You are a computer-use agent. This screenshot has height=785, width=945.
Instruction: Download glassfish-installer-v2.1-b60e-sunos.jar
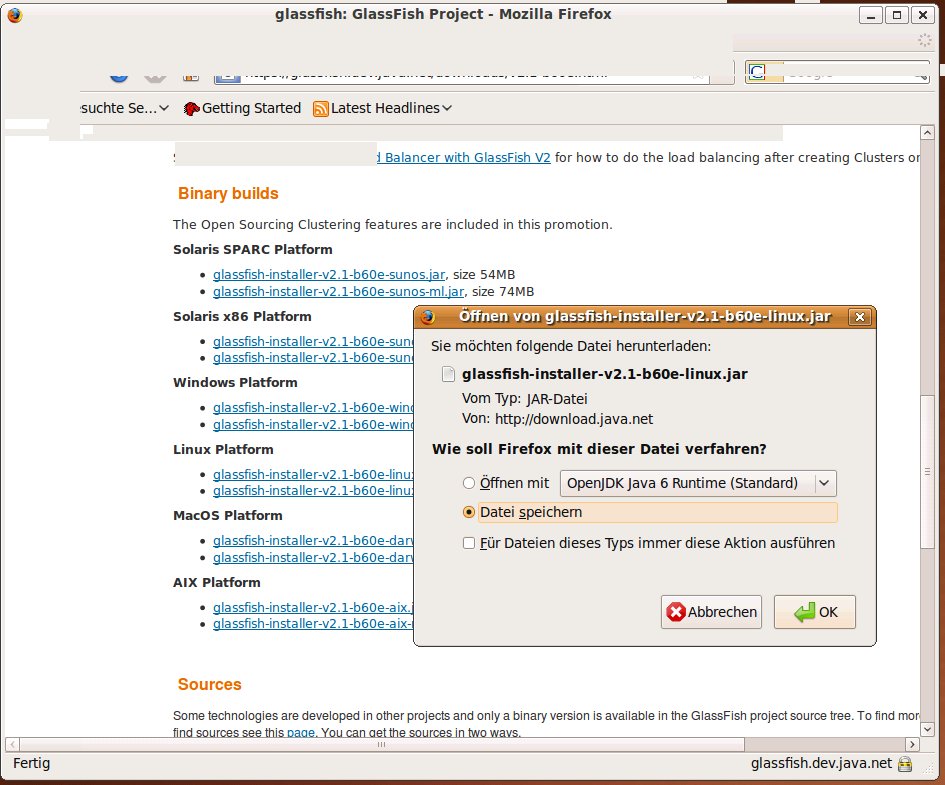coord(329,275)
